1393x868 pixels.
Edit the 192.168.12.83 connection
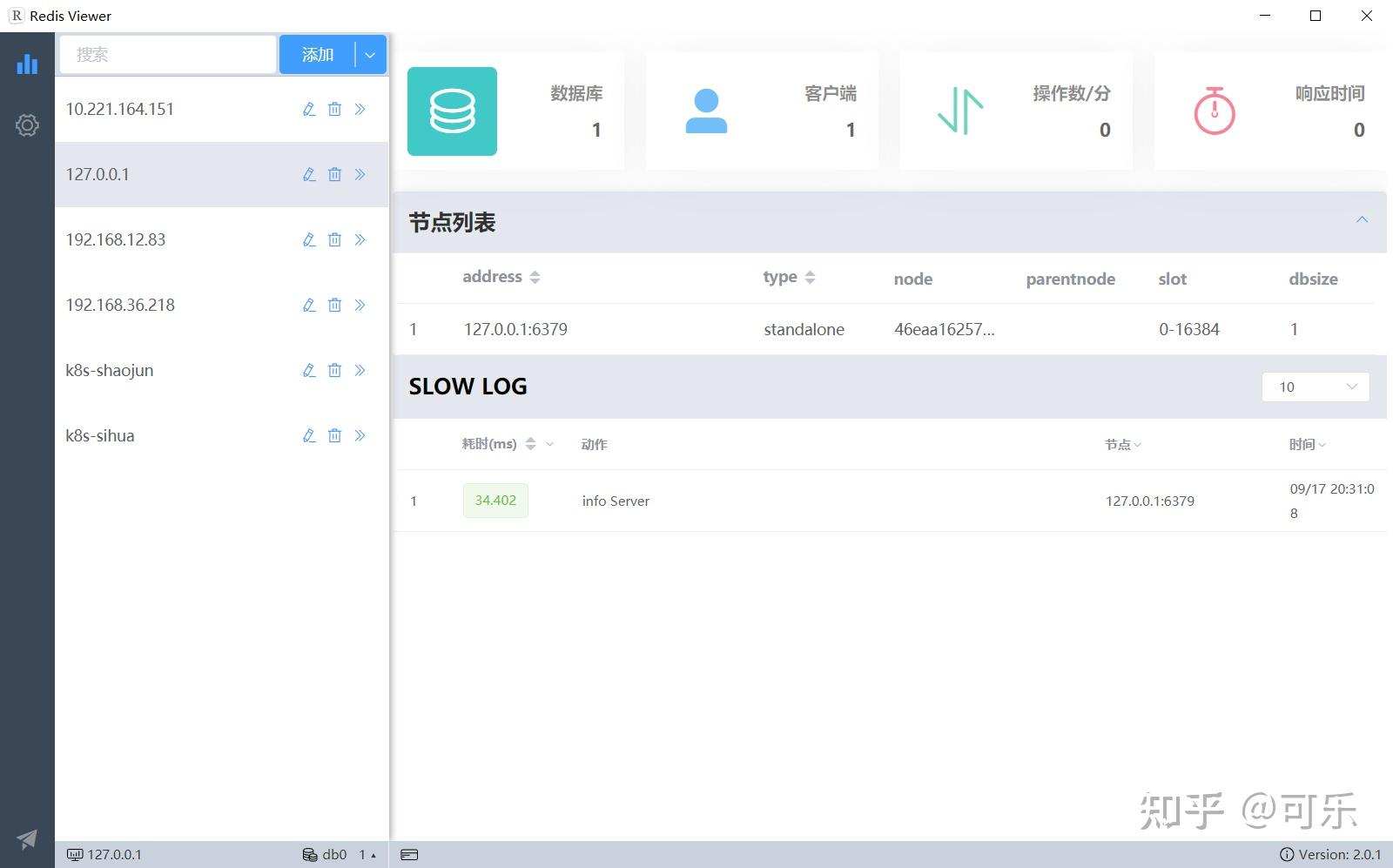[309, 239]
